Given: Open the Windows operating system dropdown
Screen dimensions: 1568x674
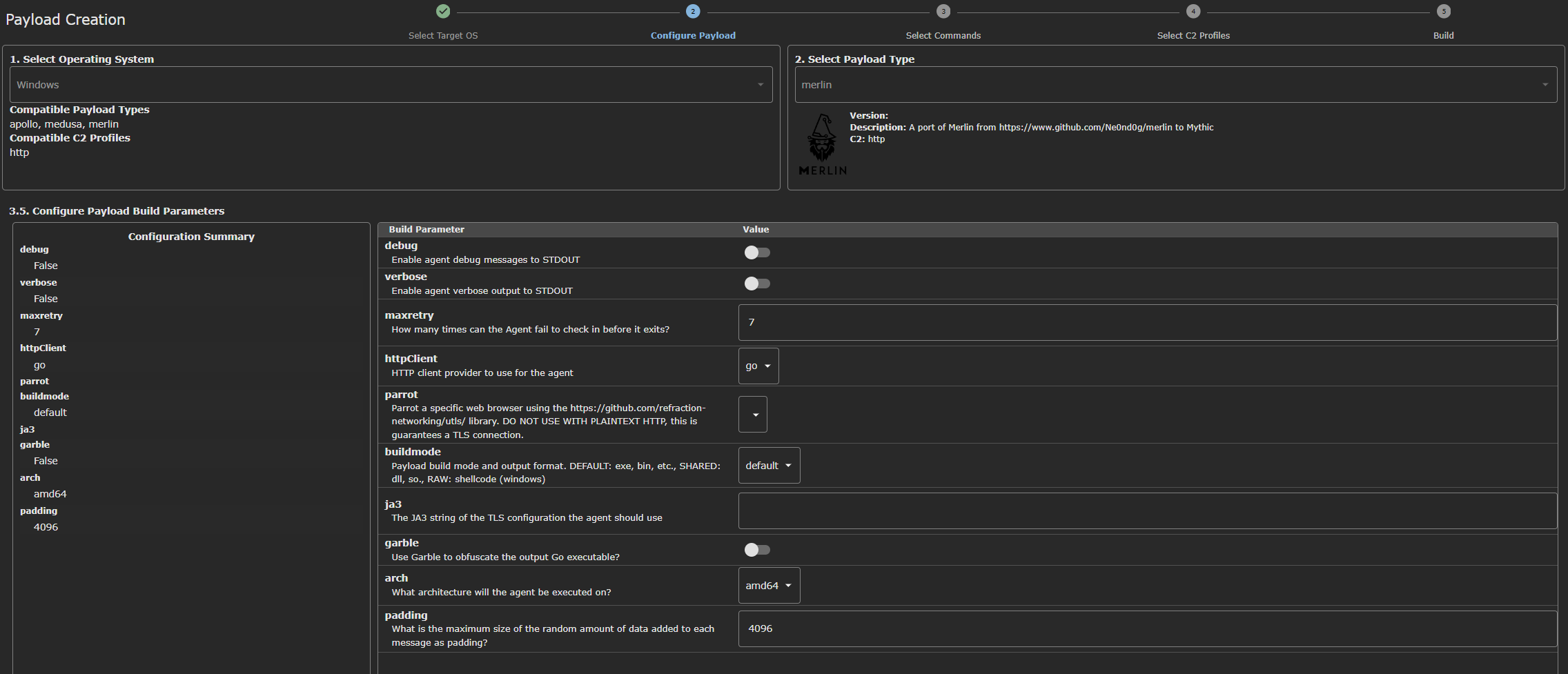Looking at the screenshot, I should (391, 85).
